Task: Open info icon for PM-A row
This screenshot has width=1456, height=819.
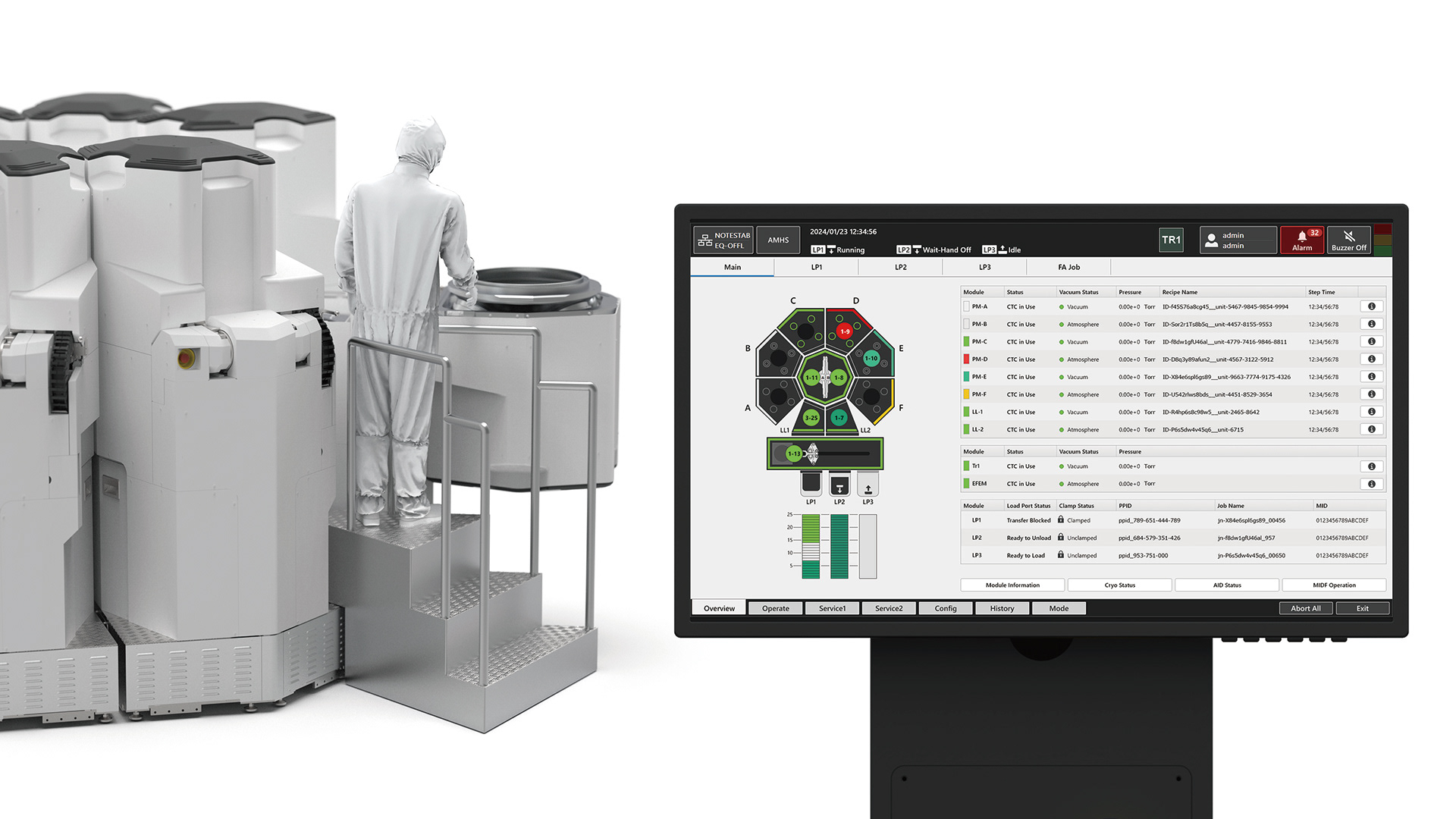Action: (x=1372, y=306)
